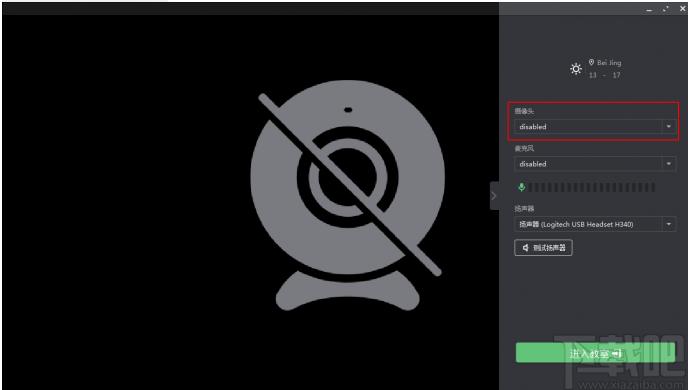The height and width of the screenshot is (390, 688).
Task: Click the green enter classroom button
Action: click(595, 353)
